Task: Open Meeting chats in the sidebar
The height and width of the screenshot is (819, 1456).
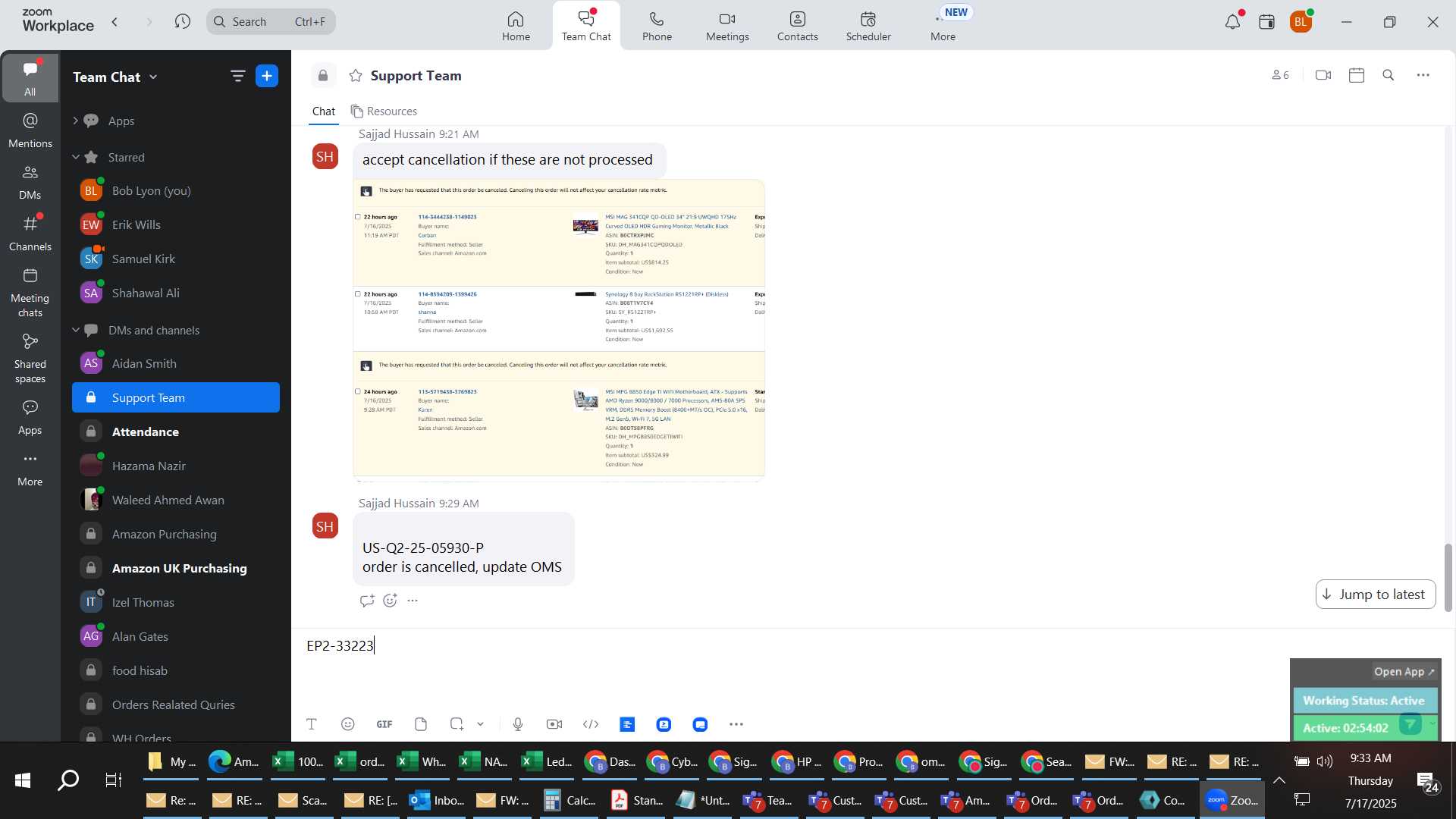Action: point(30,293)
